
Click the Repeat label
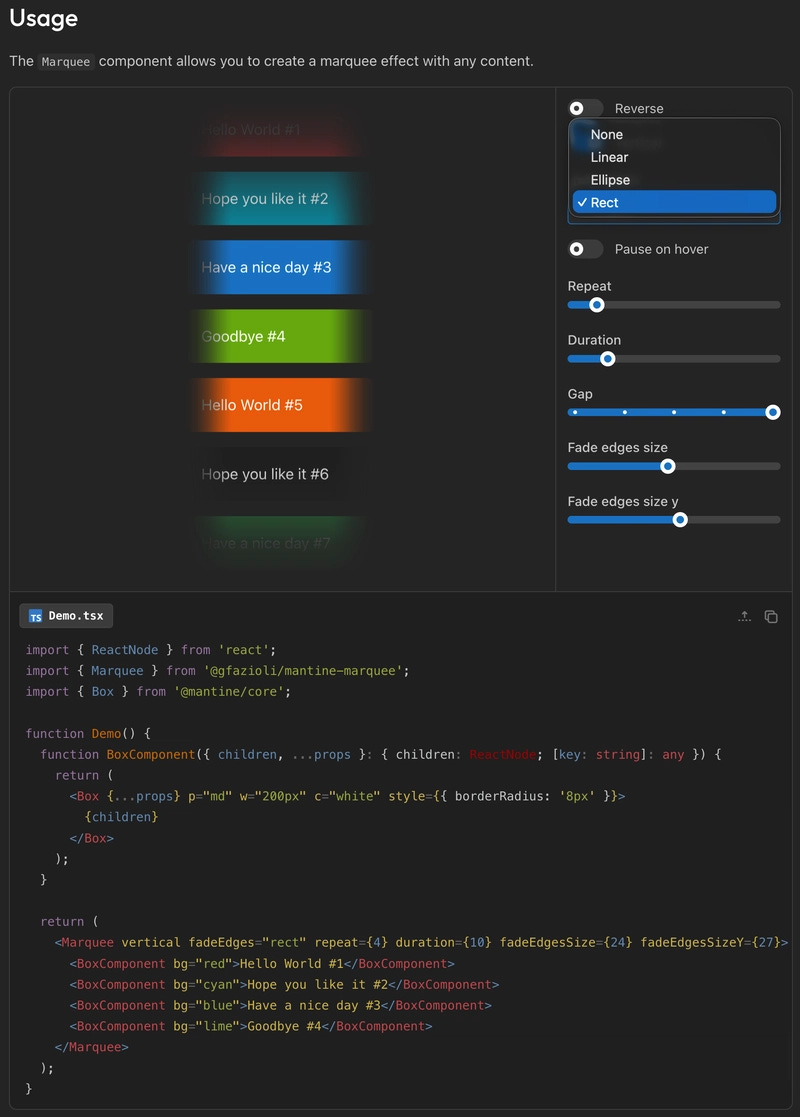click(x=589, y=286)
